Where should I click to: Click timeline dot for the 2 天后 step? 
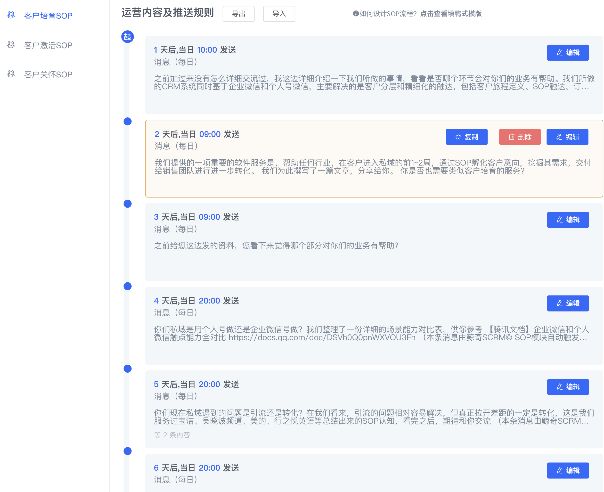coord(128,121)
